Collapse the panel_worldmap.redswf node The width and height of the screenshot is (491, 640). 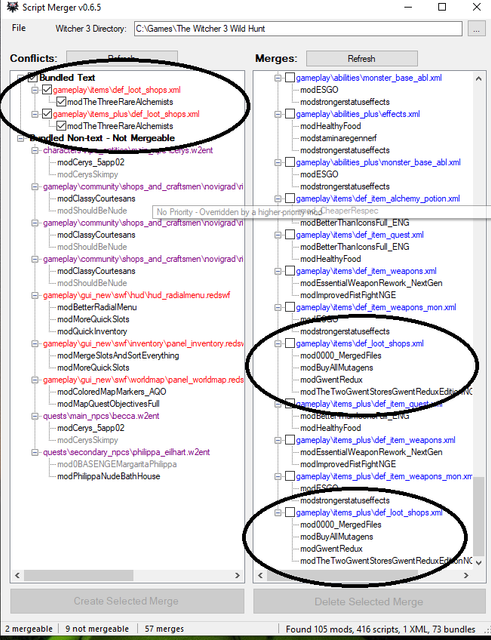(x=35, y=380)
